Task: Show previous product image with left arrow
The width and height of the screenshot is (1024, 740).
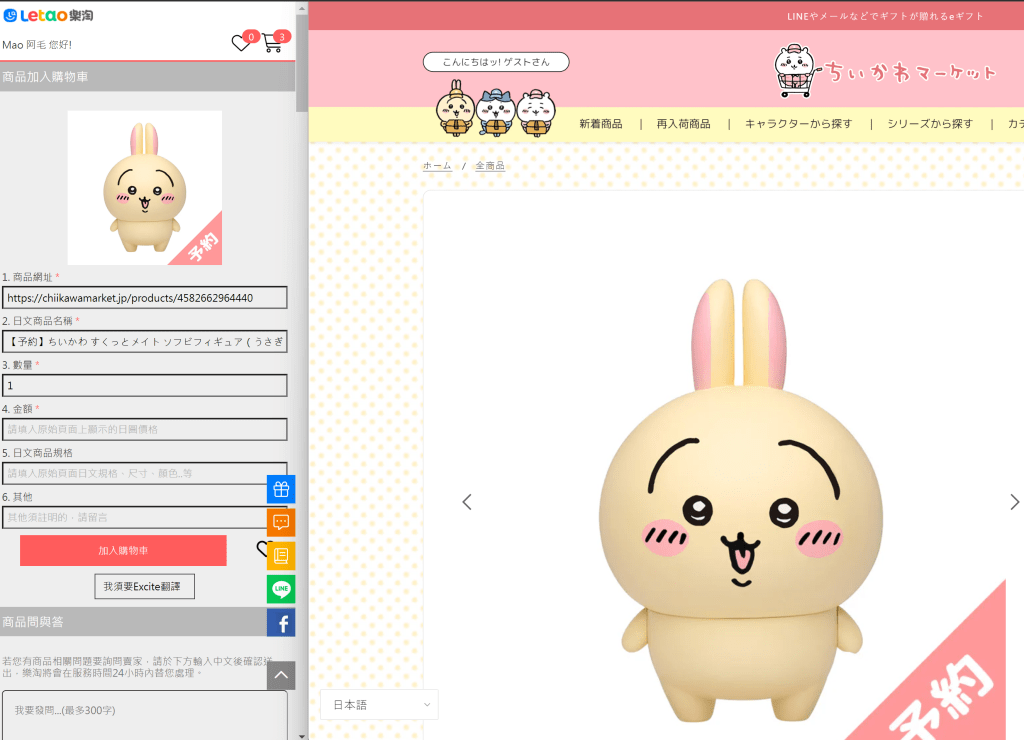Action: [467, 502]
